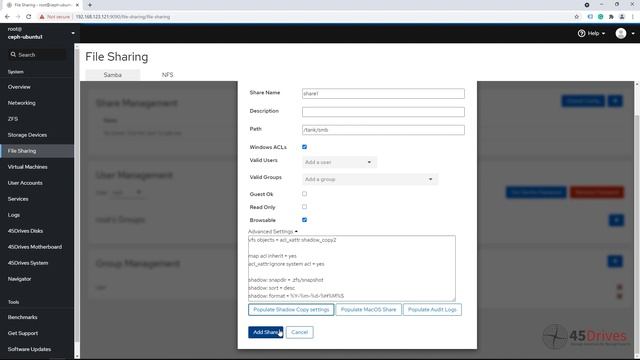Click Populate MacOS Share button

tap(368, 309)
